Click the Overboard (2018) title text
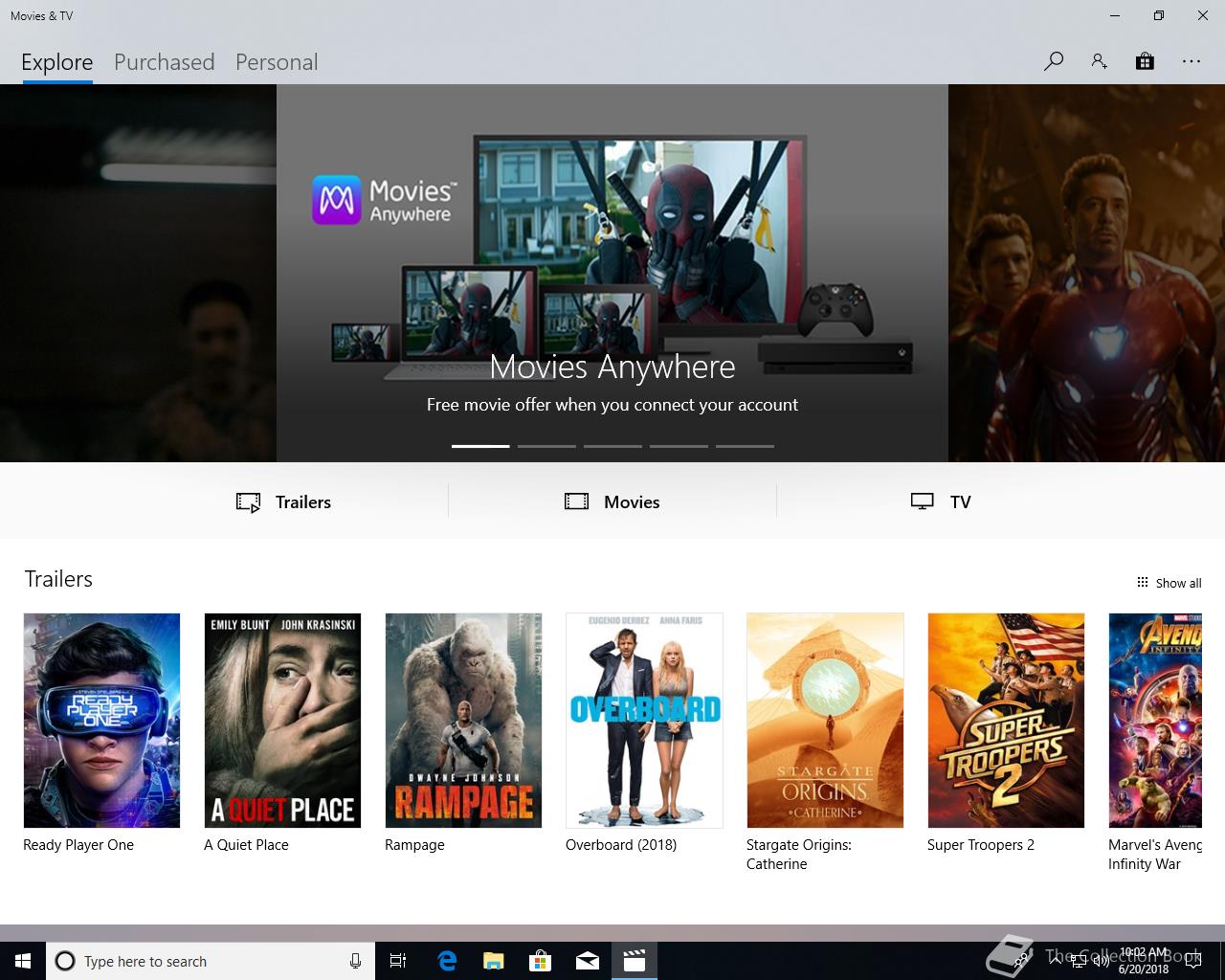1225x980 pixels. coord(621,845)
